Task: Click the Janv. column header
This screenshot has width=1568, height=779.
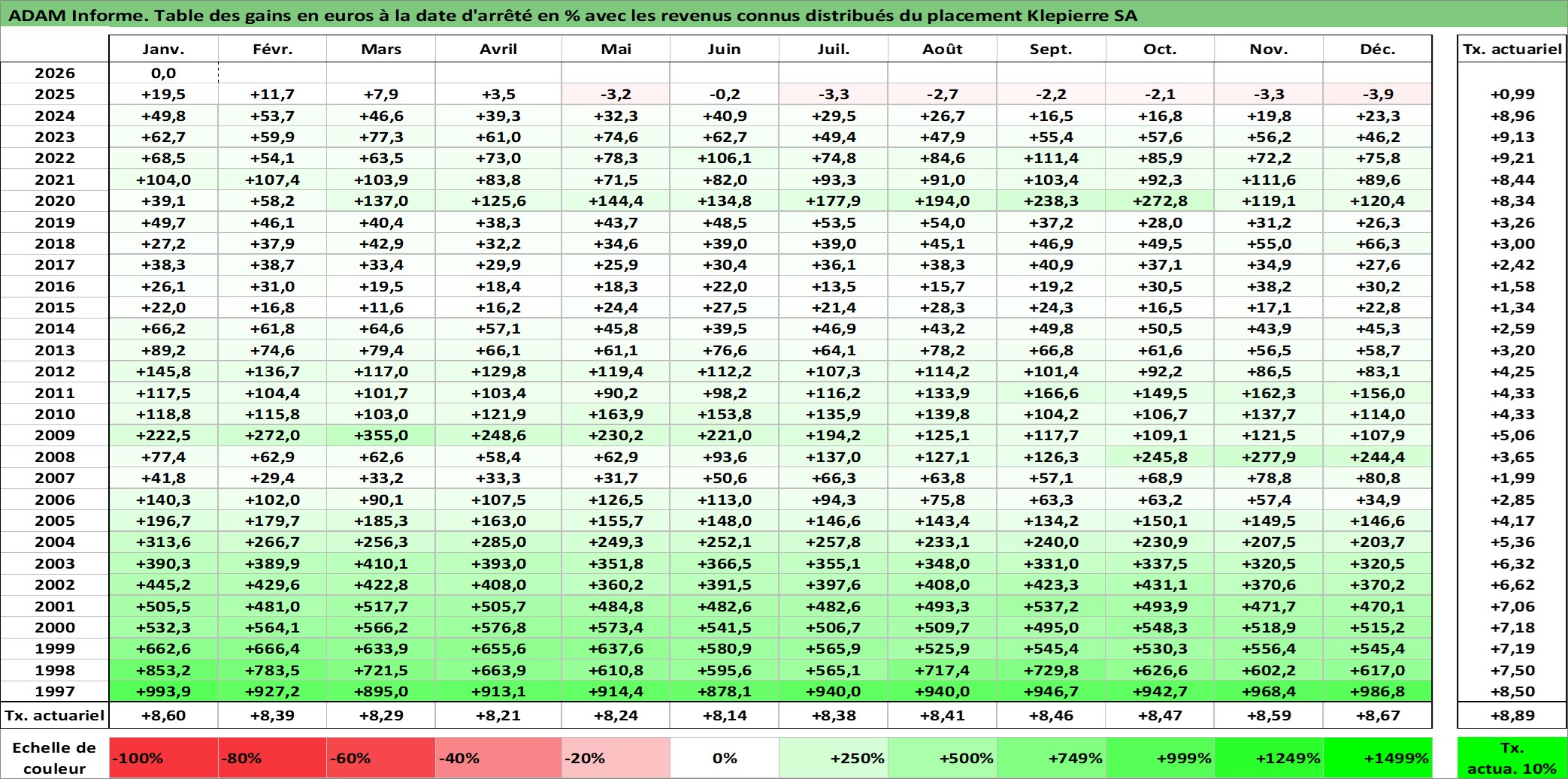Action: click(163, 49)
